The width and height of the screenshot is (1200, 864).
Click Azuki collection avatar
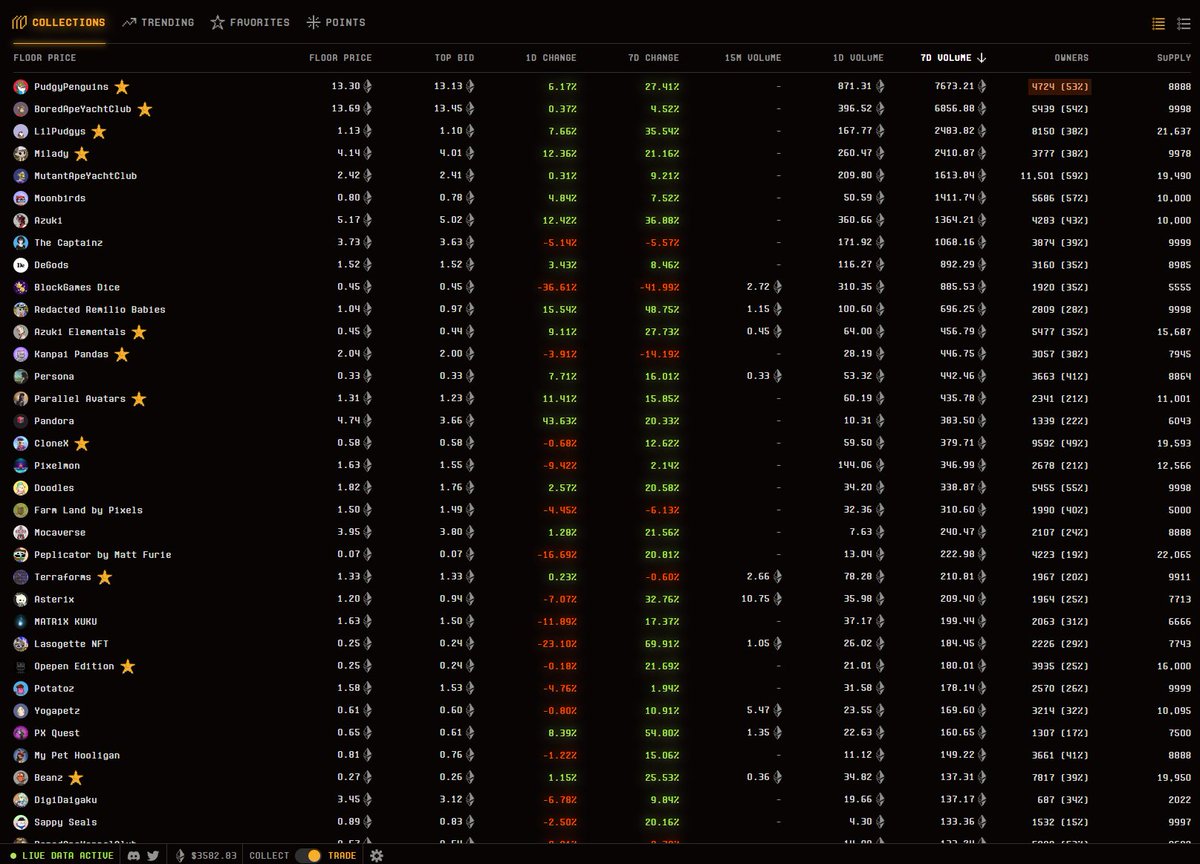pyautogui.click(x=21, y=220)
